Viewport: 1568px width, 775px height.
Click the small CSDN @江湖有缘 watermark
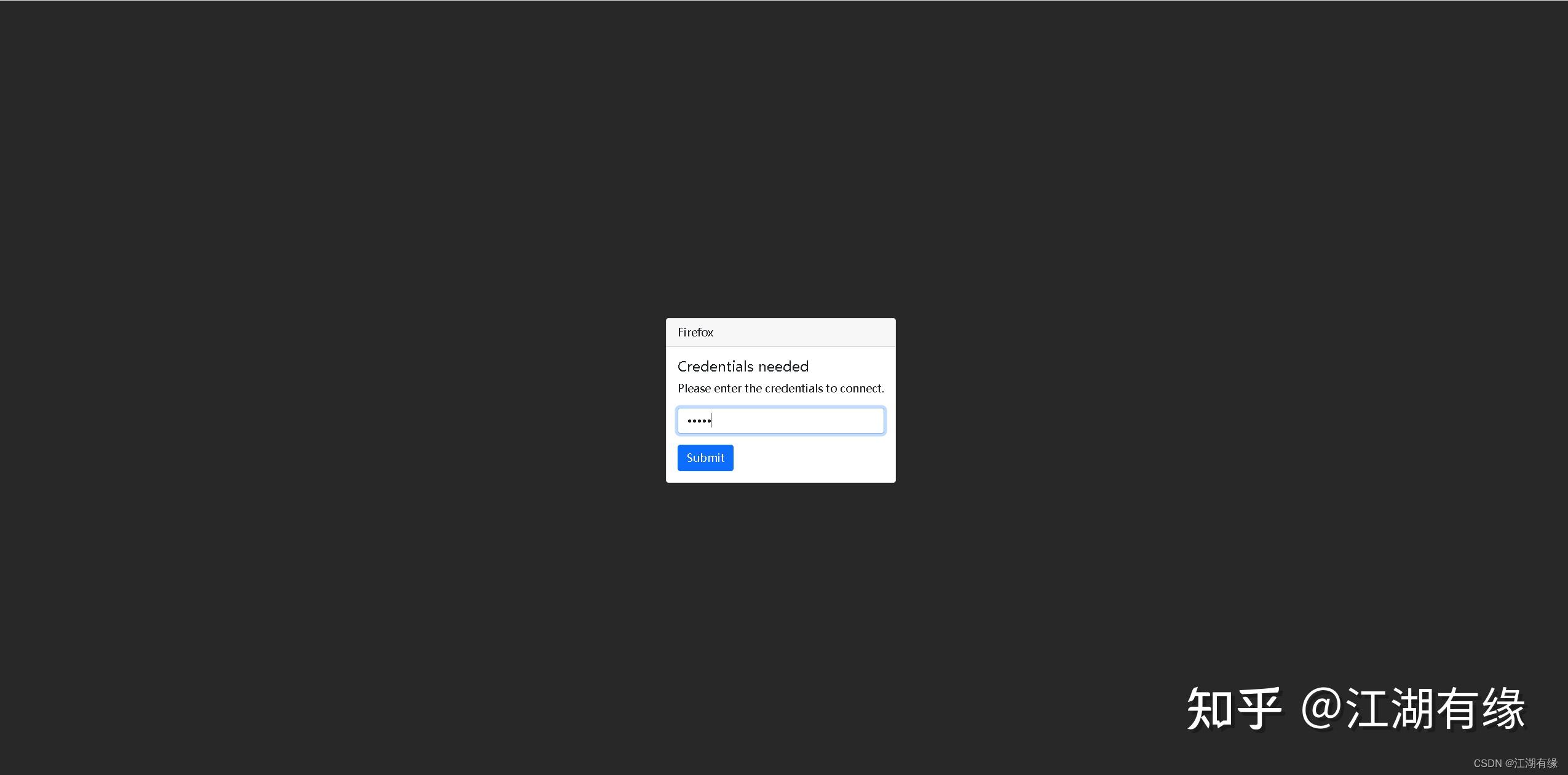tap(1515, 763)
